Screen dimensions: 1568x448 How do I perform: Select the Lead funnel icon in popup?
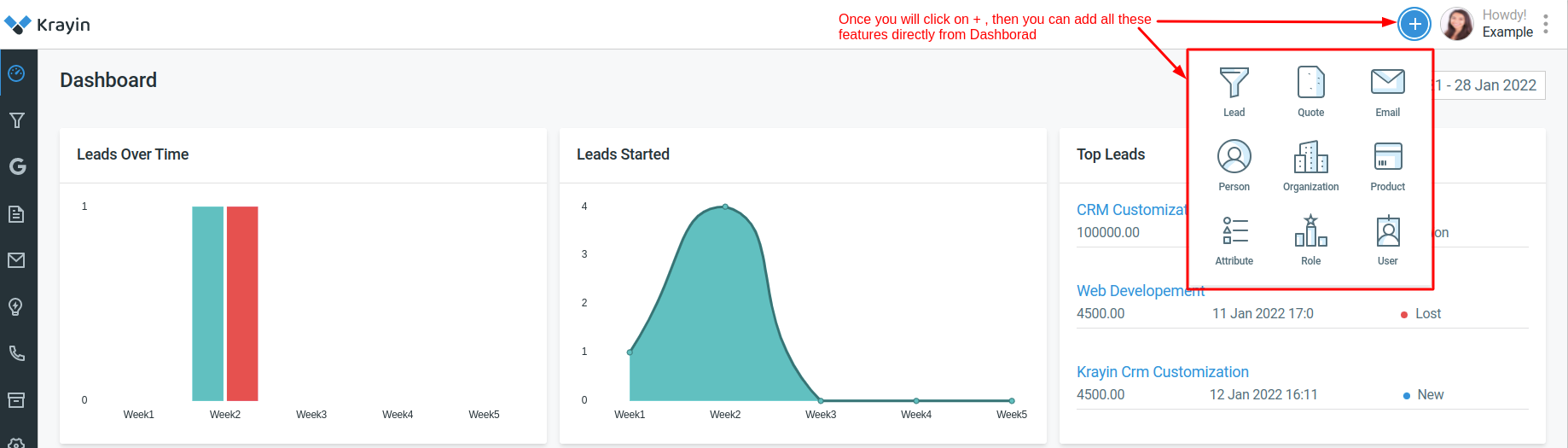pos(1234,84)
